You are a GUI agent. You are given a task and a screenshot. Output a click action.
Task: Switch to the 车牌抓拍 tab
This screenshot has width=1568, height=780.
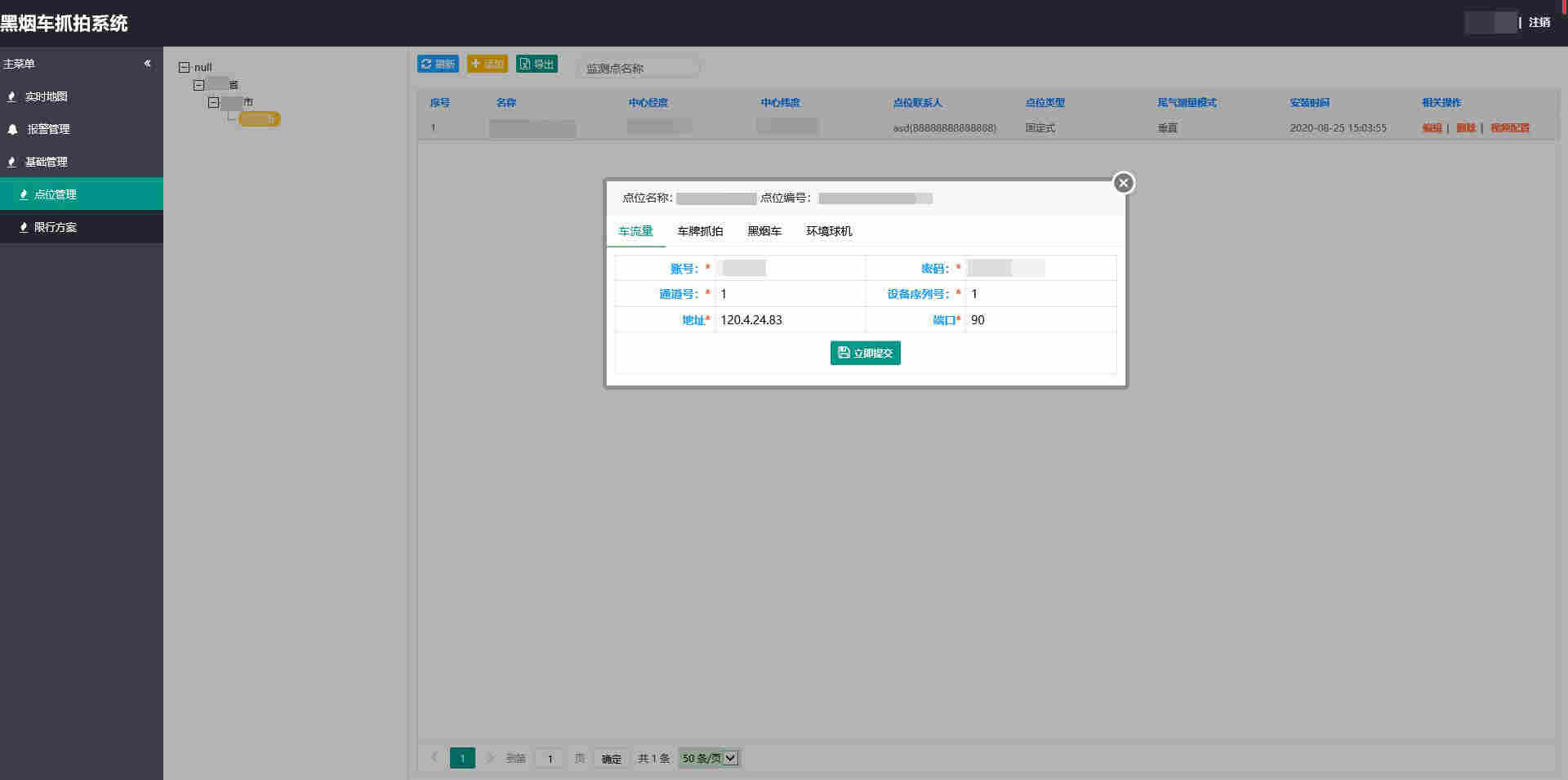click(700, 231)
